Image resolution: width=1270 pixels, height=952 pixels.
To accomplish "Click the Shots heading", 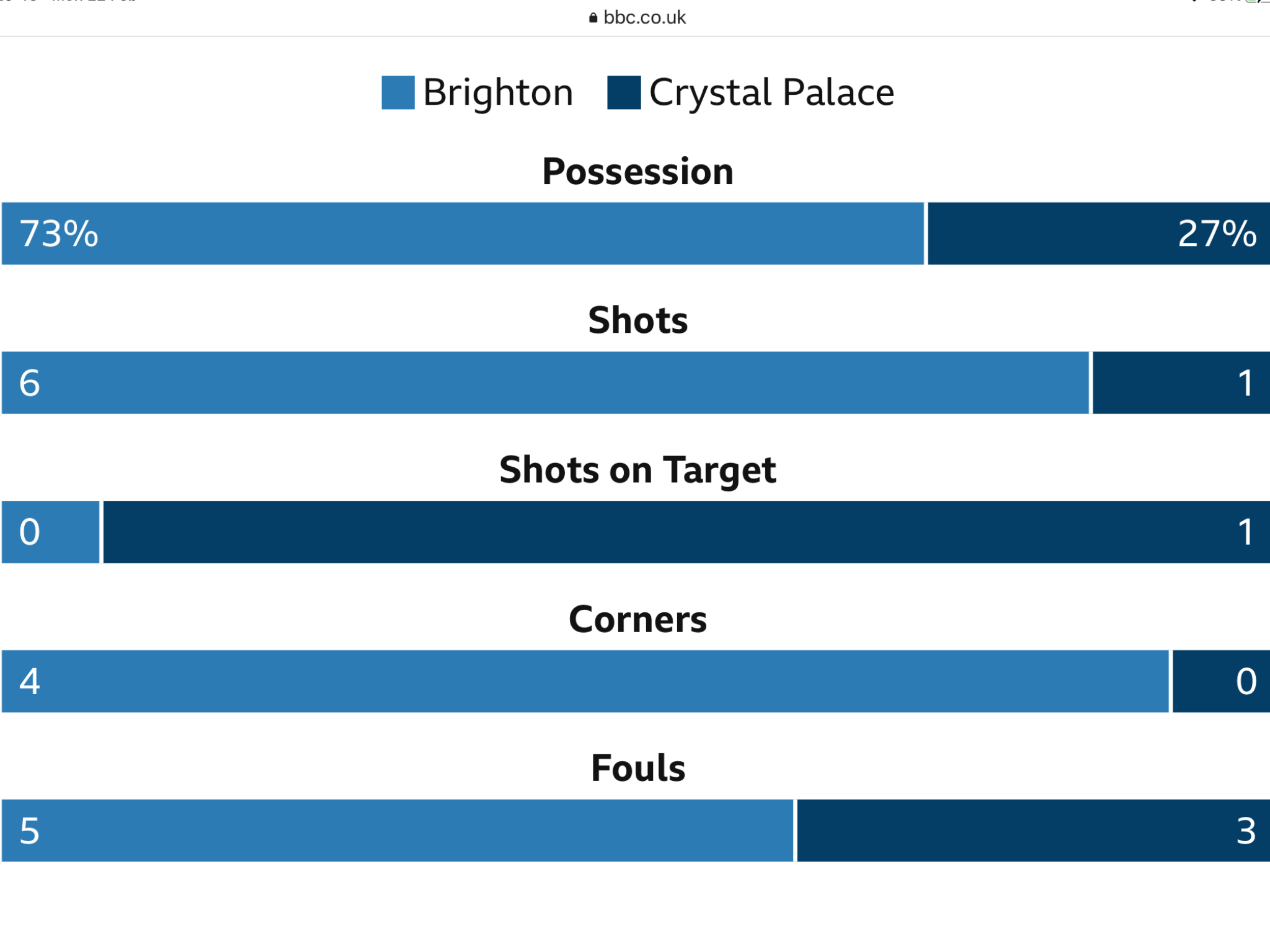I will point(637,320).
